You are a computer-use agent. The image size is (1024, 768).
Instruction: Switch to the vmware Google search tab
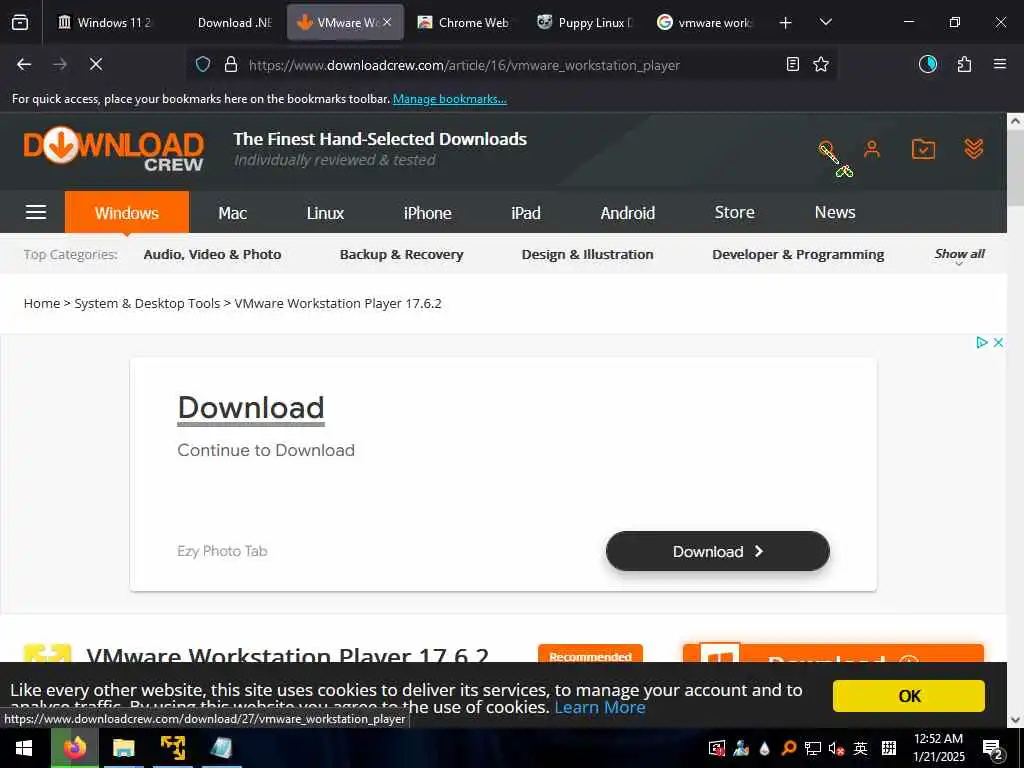pyautogui.click(x=705, y=22)
